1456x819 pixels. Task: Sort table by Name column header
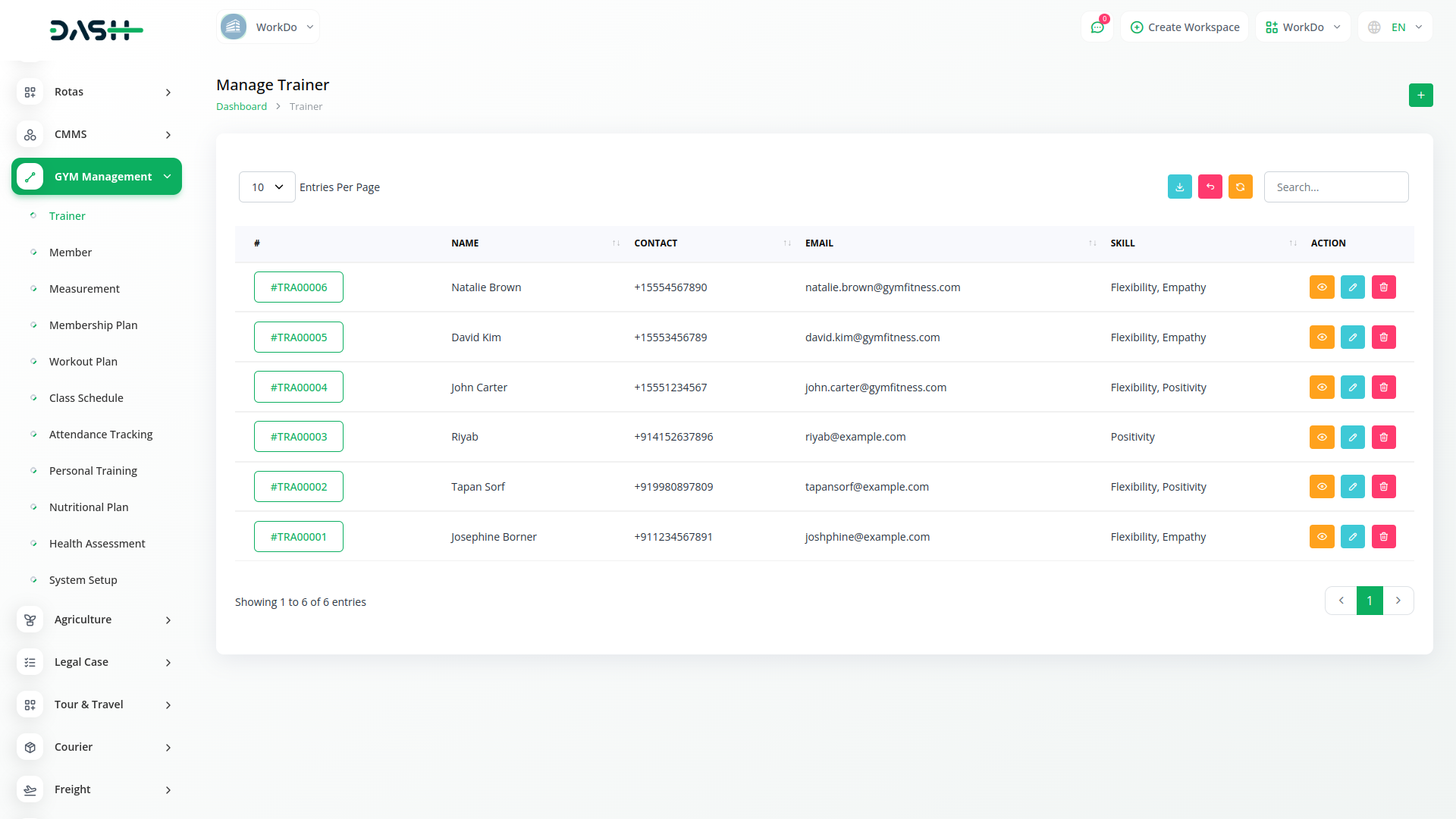coord(465,243)
